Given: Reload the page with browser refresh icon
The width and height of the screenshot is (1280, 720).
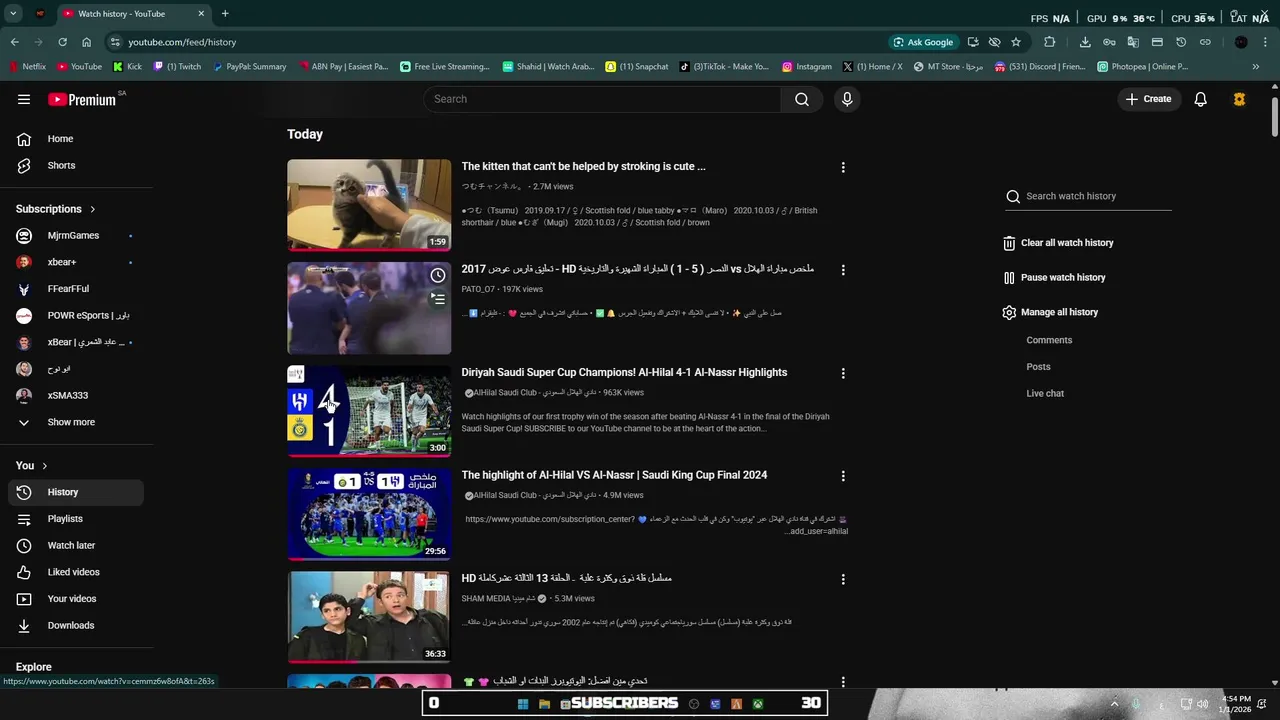Looking at the screenshot, I should pyautogui.click(x=62, y=42).
